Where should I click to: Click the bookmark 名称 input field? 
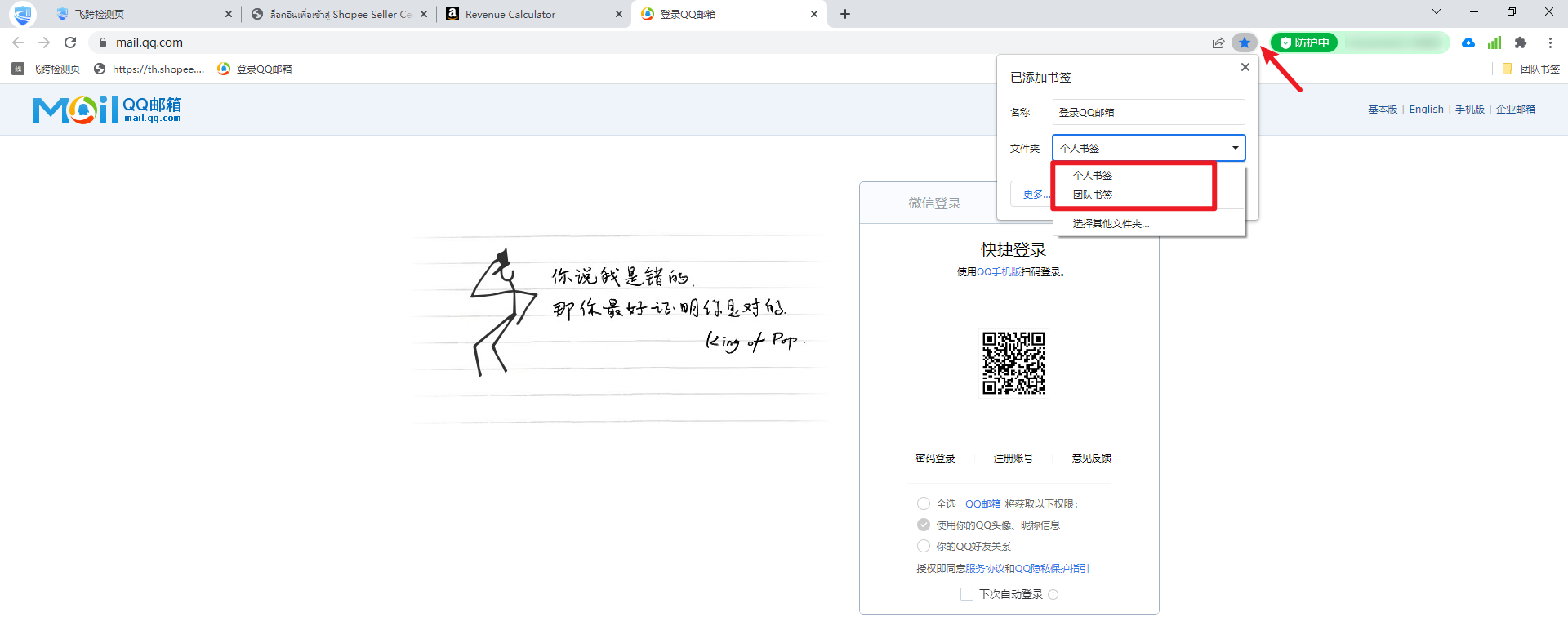[1148, 112]
